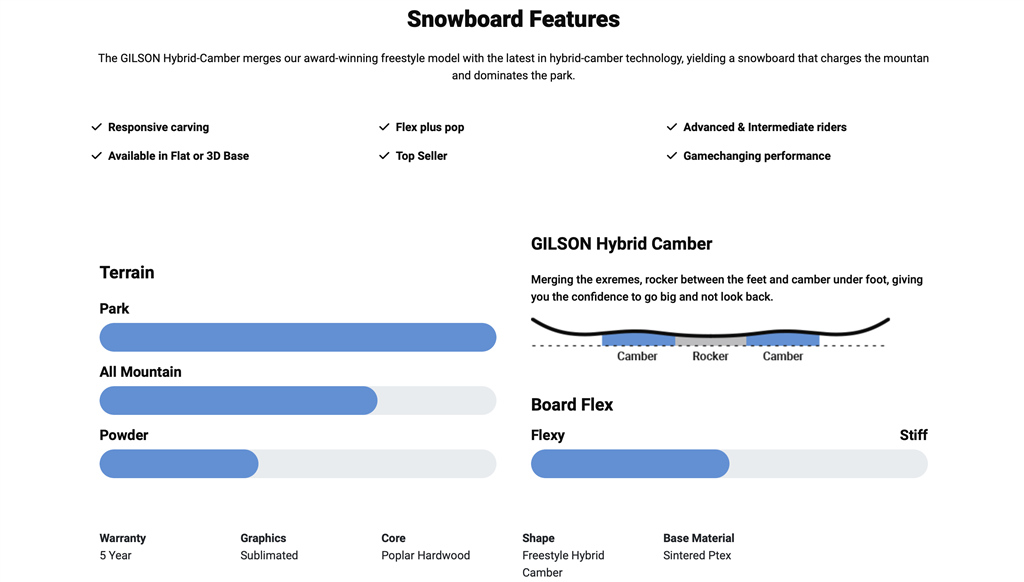Click the 5 Year warranty value

tap(115, 555)
